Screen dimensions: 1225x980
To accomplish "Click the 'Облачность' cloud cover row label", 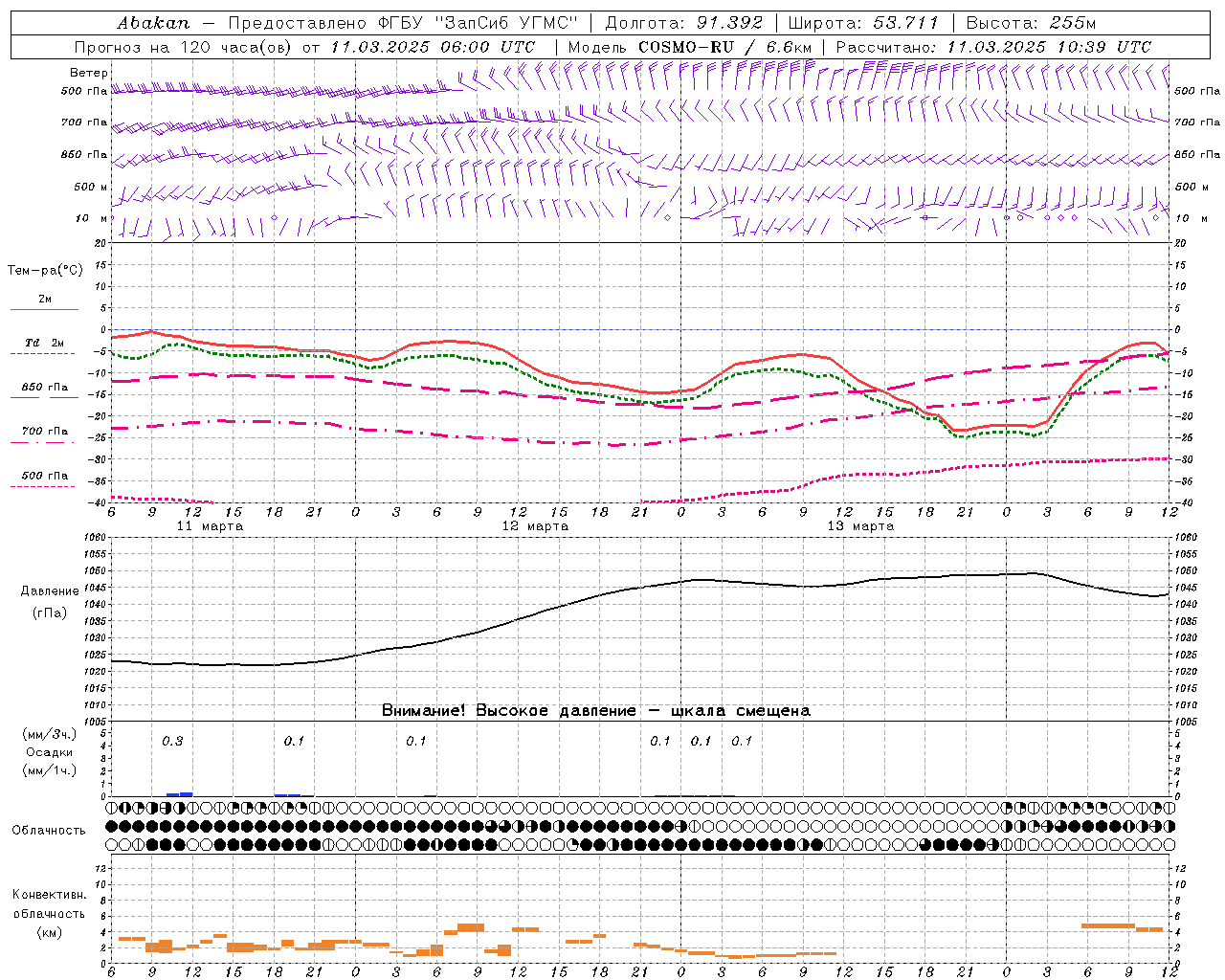I will click(x=49, y=831).
